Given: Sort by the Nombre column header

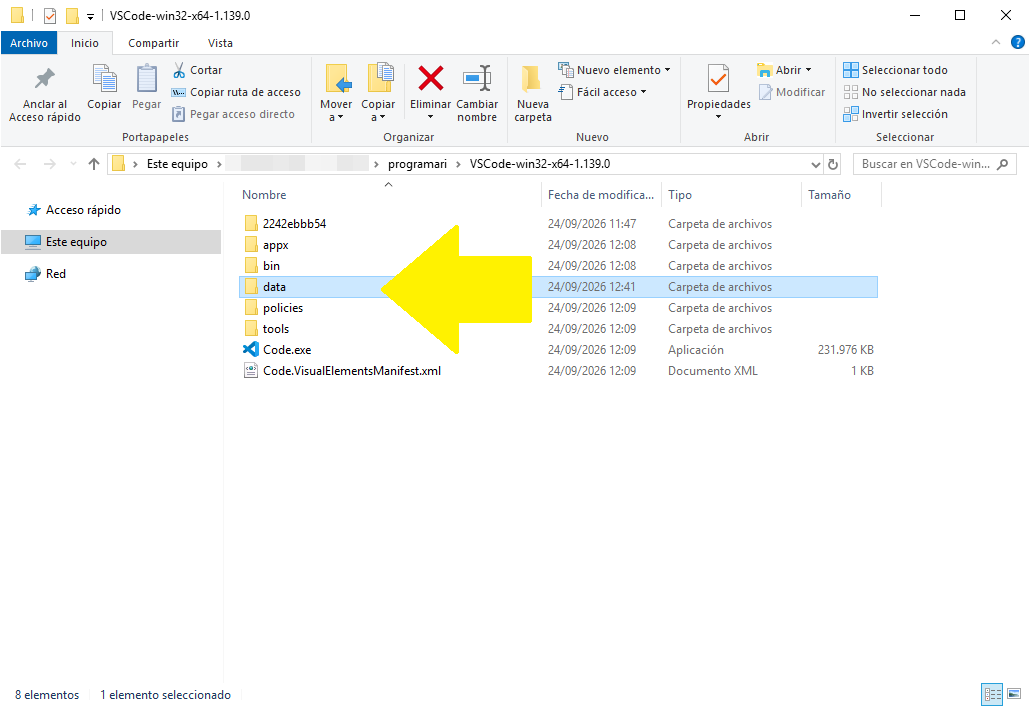Looking at the screenshot, I should (x=264, y=194).
